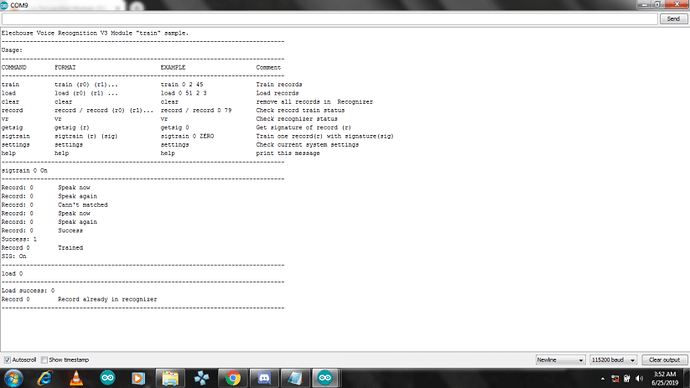Open the media player taskbar icon
The image size is (690, 388).
[x=138, y=378]
